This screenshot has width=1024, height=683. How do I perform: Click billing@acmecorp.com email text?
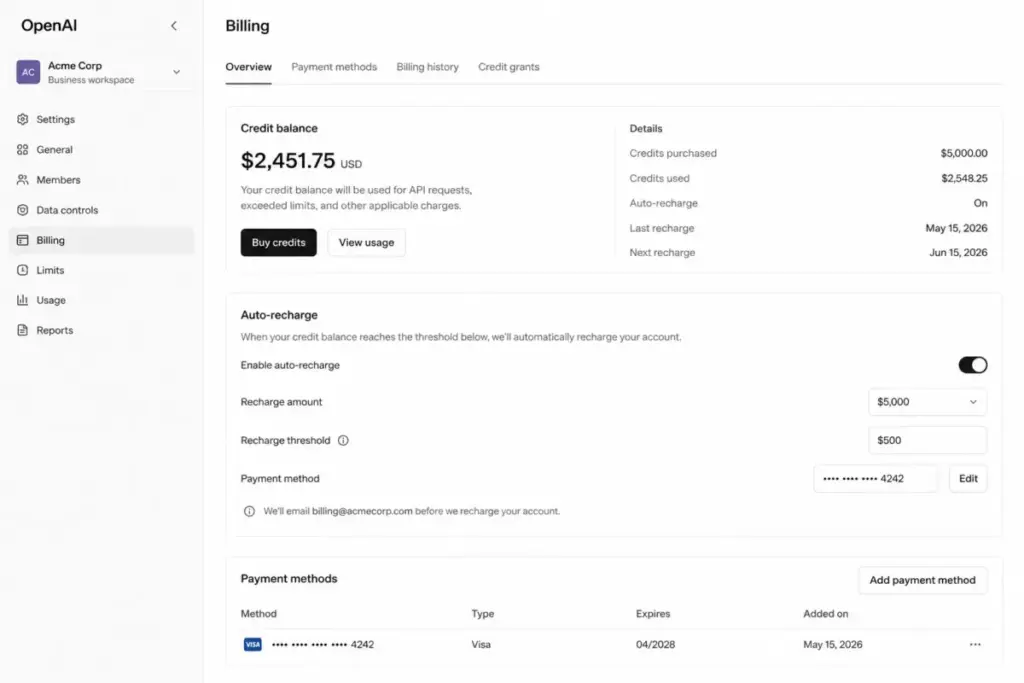coord(362,511)
